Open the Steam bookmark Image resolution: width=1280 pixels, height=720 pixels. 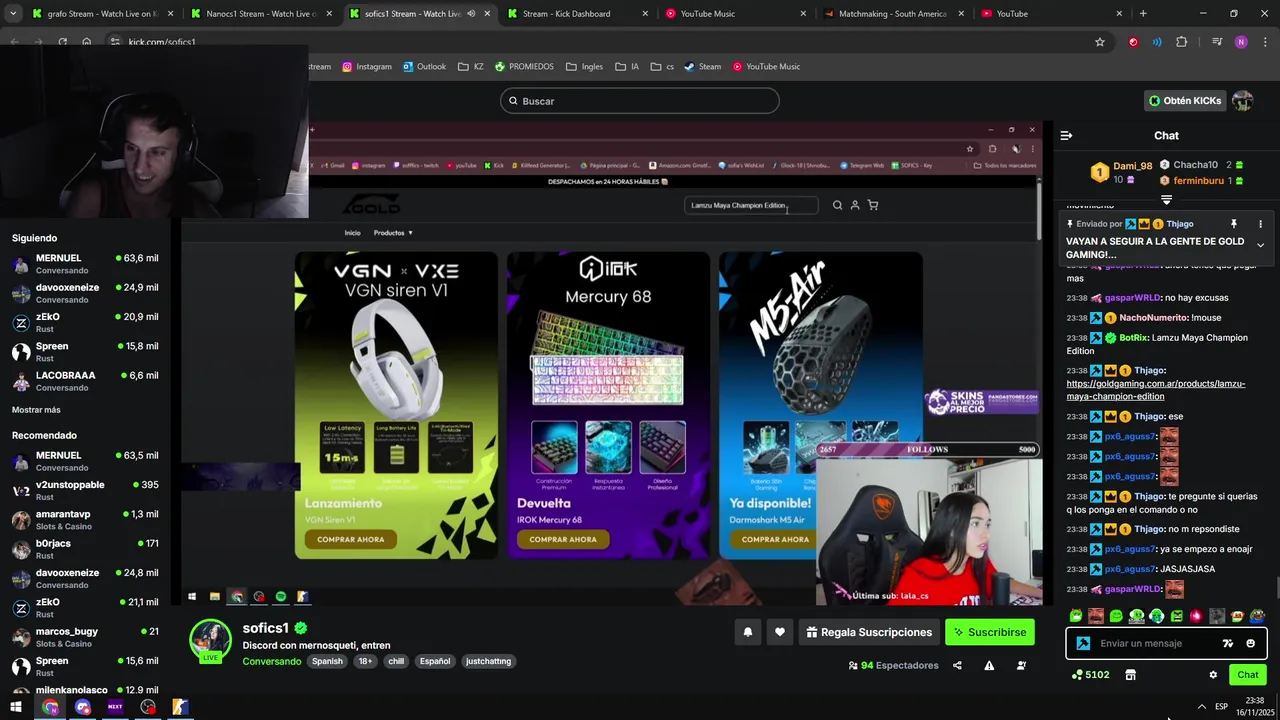point(703,67)
